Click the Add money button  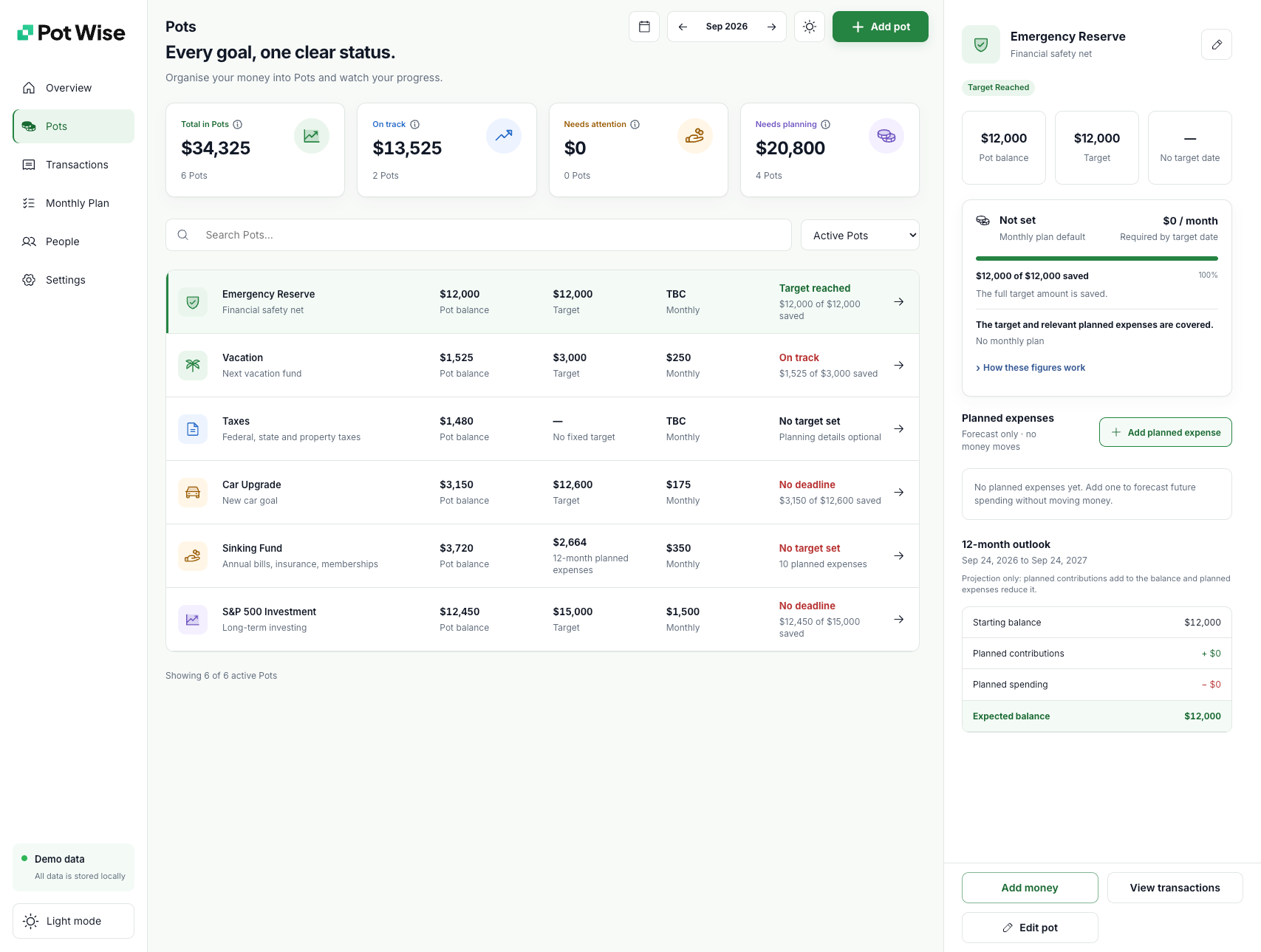tap(1030, 888)
